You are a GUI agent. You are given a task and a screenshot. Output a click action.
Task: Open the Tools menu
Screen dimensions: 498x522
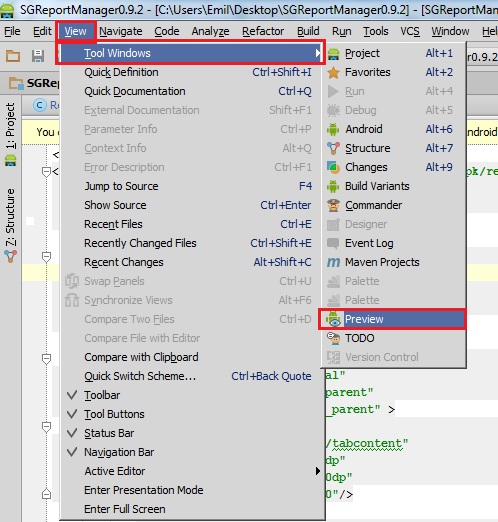376,31
